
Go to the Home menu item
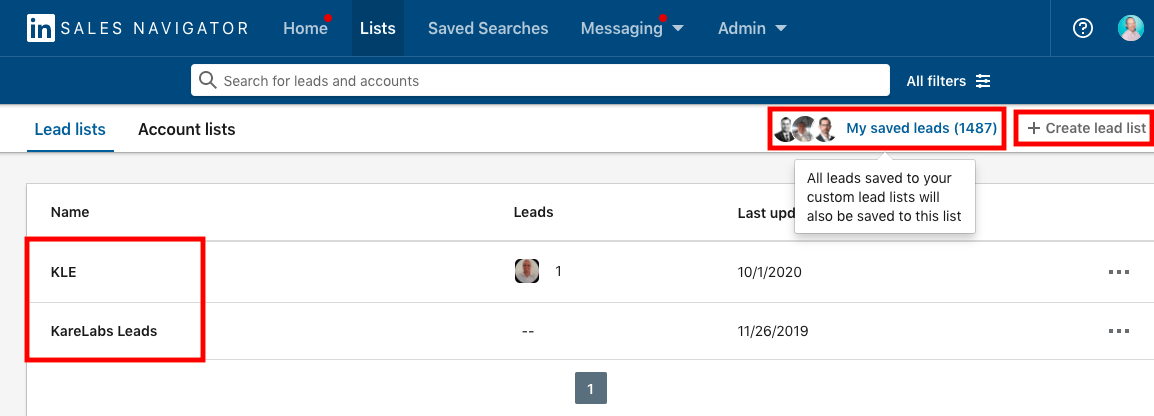(x=305, y=28)
